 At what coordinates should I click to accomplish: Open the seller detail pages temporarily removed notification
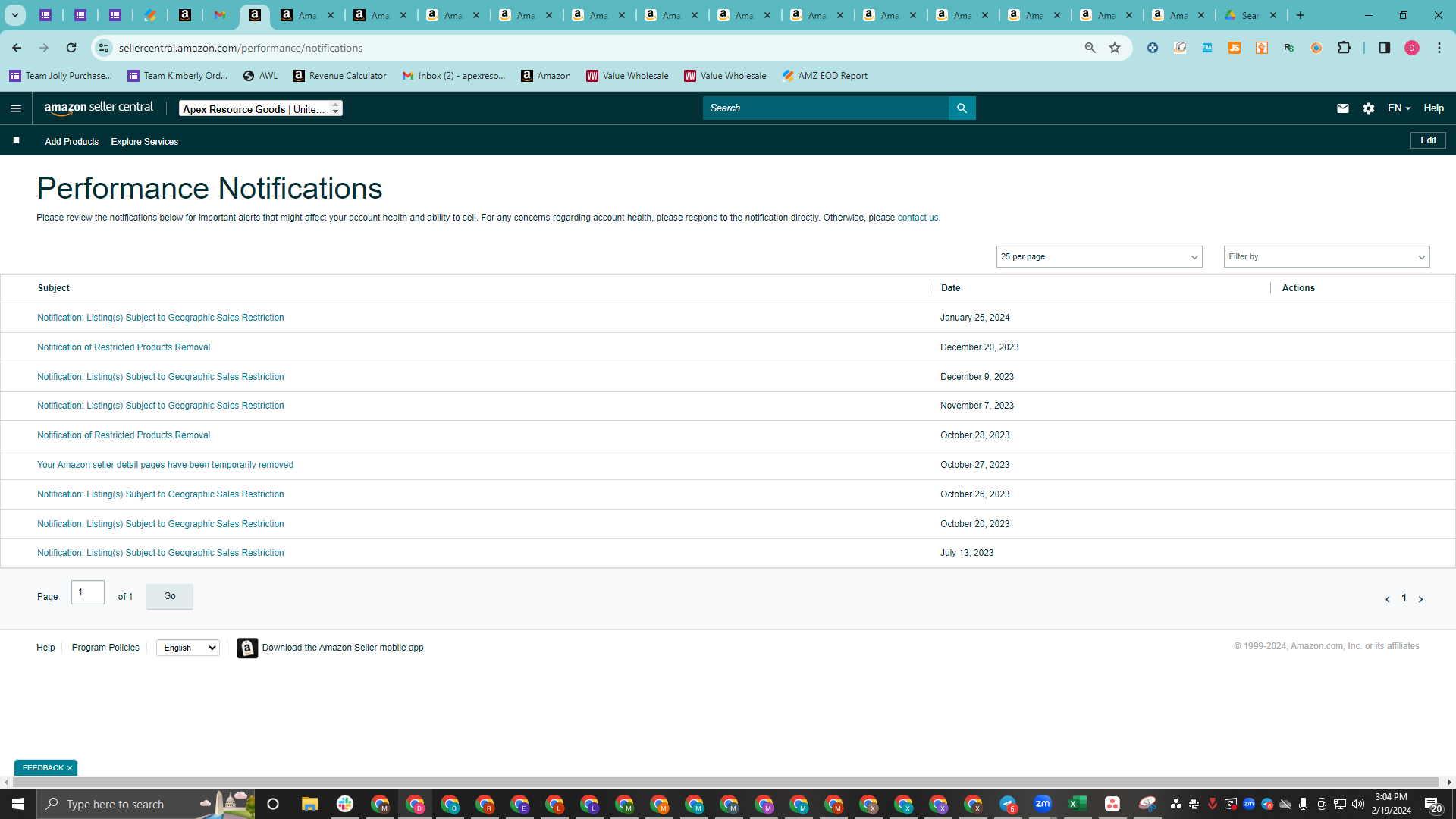[x=165, y=465]
